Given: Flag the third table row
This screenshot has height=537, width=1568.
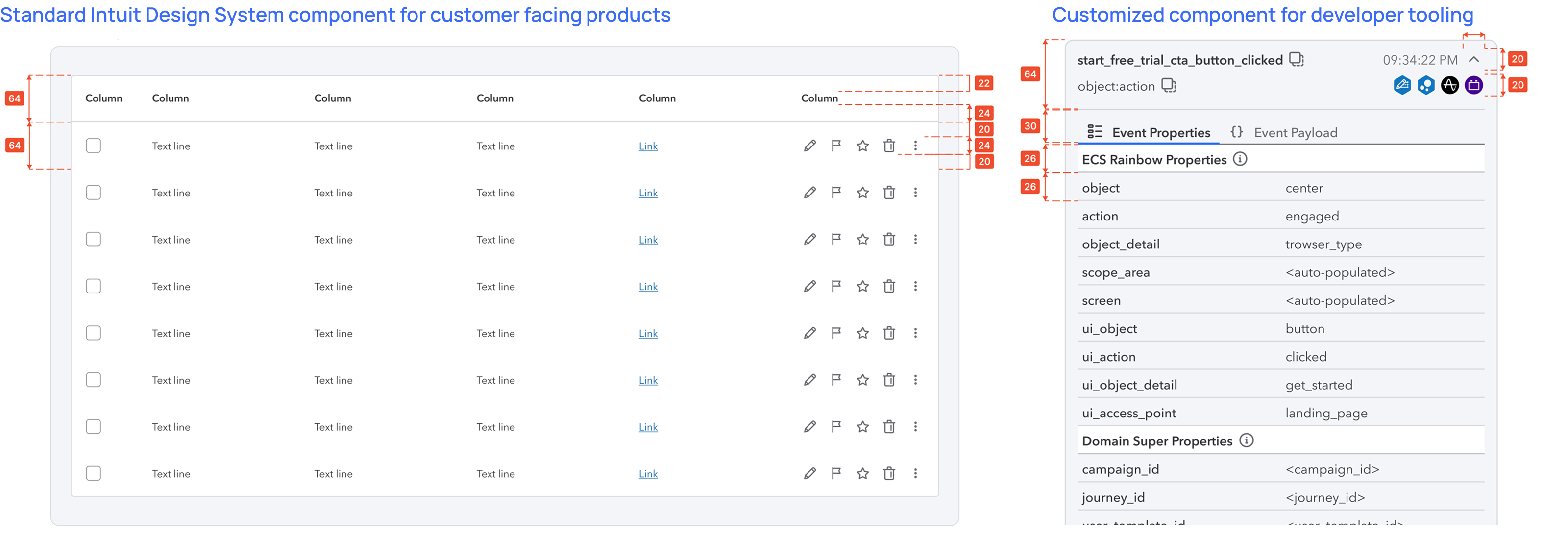Looking at the screenshot, I should click(836, 239).
